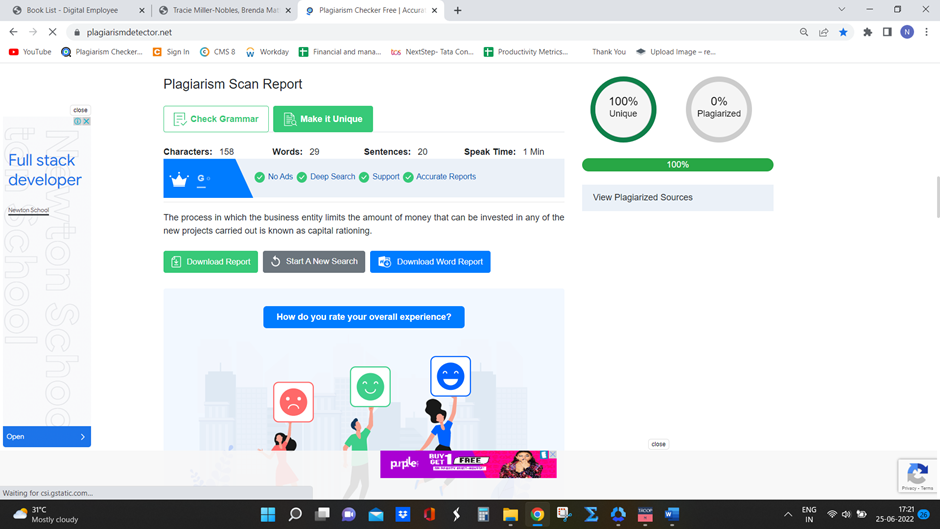Open the tab search dropdown chevron

[x=841, y=10]
